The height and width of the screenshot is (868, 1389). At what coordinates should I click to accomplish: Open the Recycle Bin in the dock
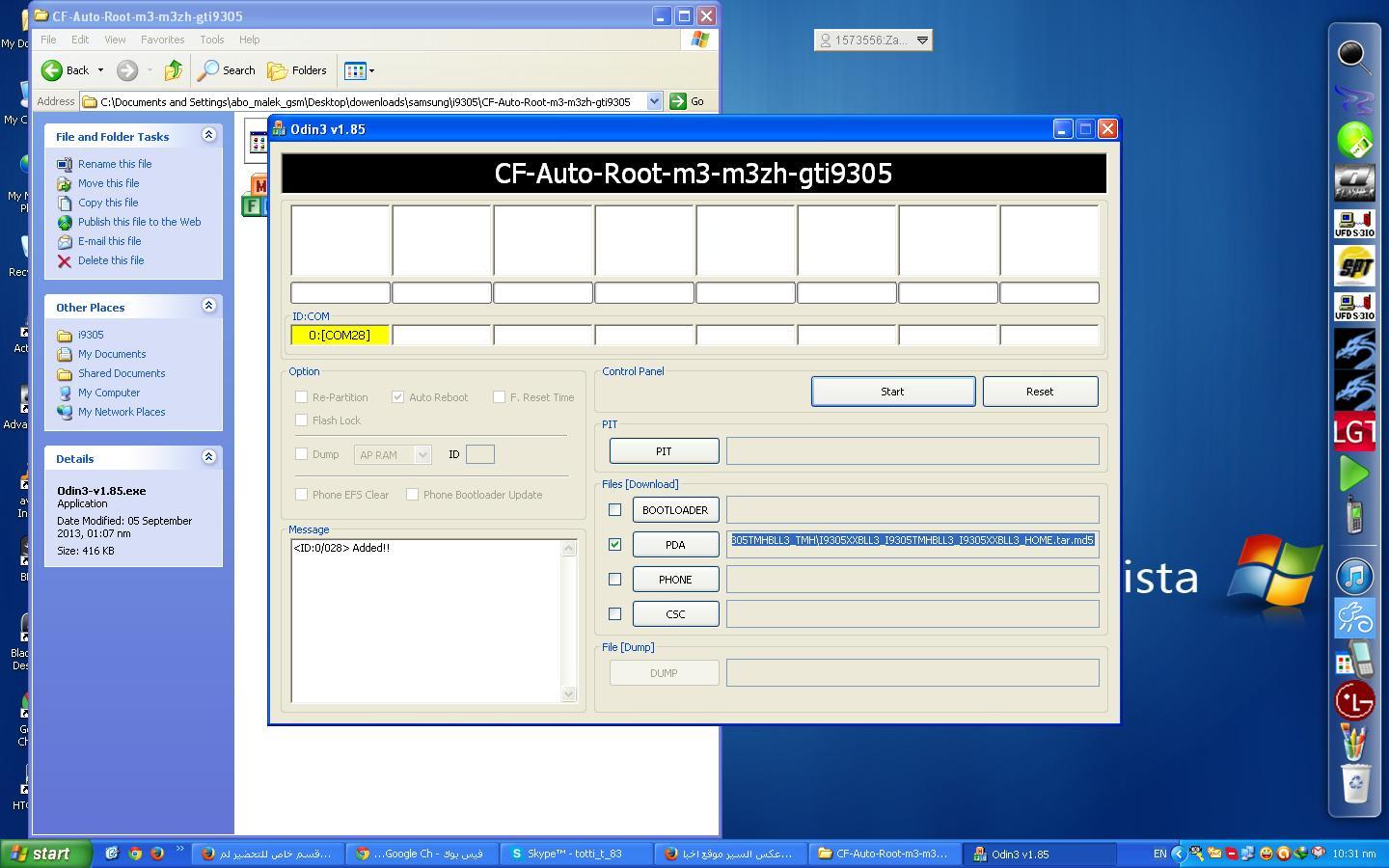(x=1354, y=783)
